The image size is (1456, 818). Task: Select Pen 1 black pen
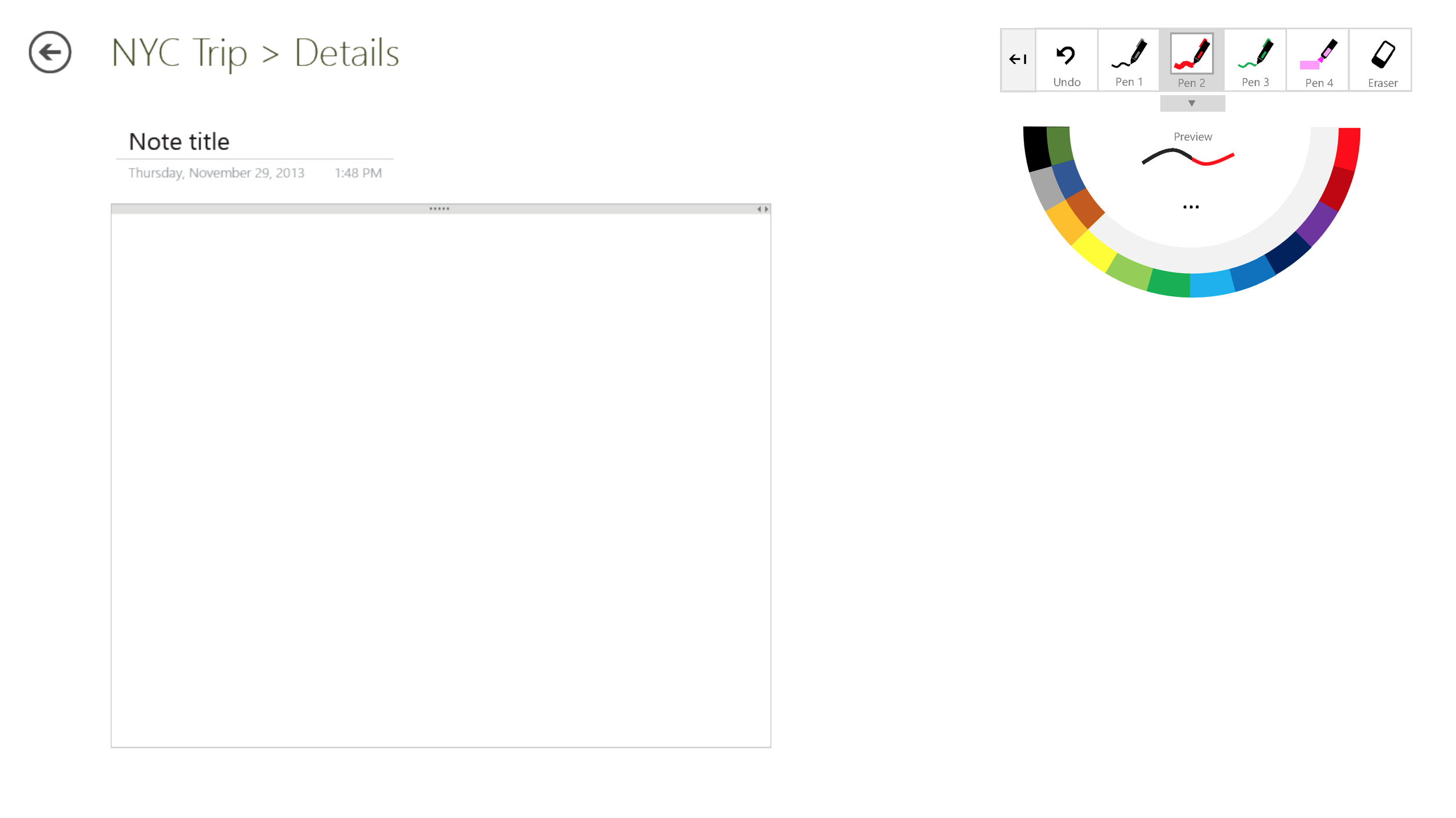[x=1129, y=59]
